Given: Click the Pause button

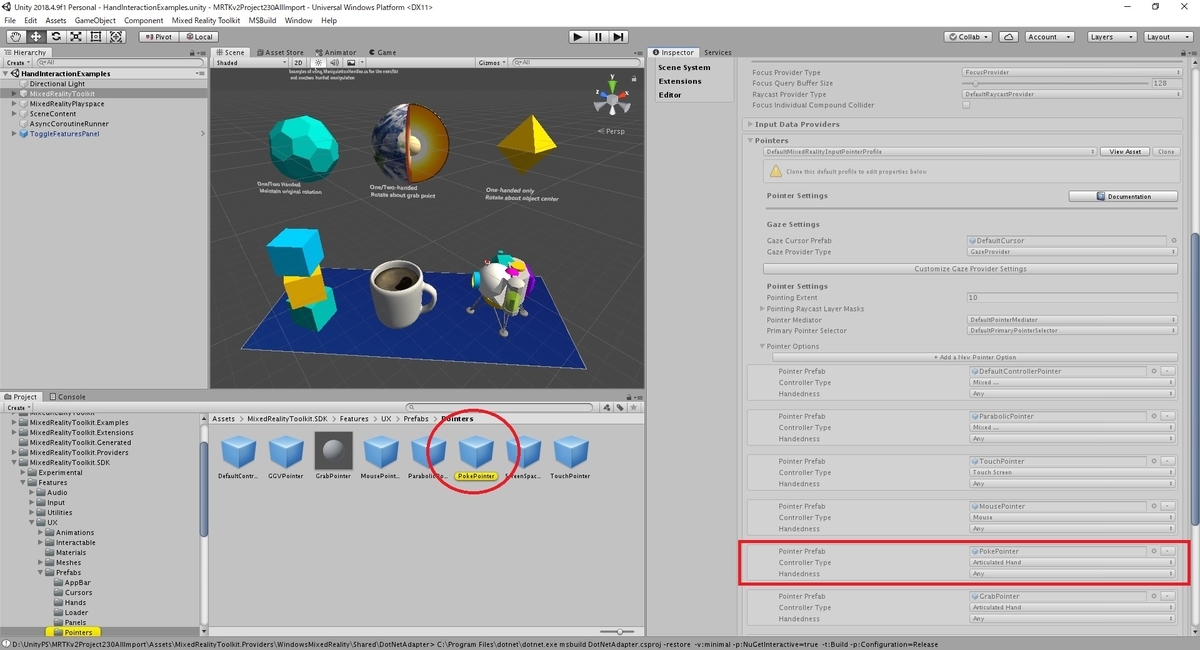Looking at the screenshot, I should (x=598, y=36).
